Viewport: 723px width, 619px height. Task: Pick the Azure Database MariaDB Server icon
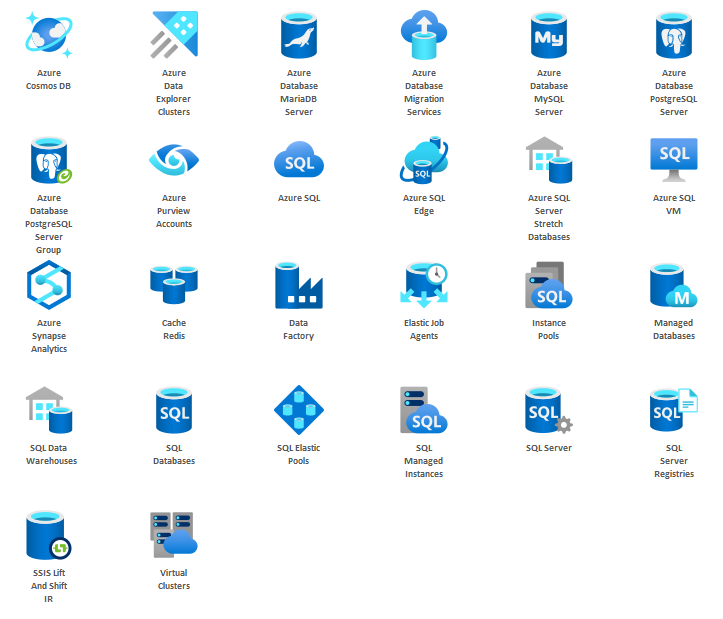tap(299, 36)
